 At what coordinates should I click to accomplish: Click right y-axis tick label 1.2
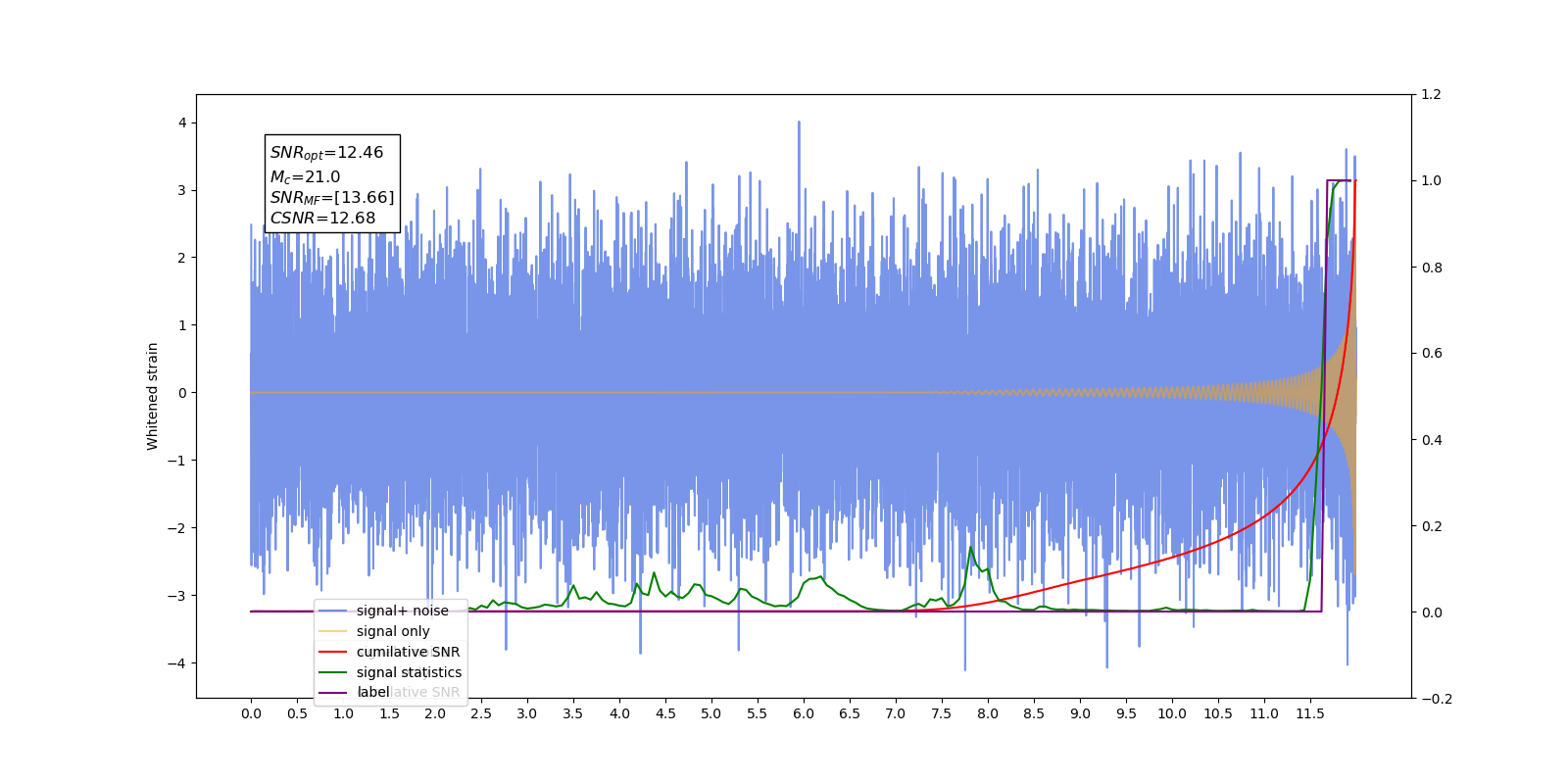tap(1431, 95)
